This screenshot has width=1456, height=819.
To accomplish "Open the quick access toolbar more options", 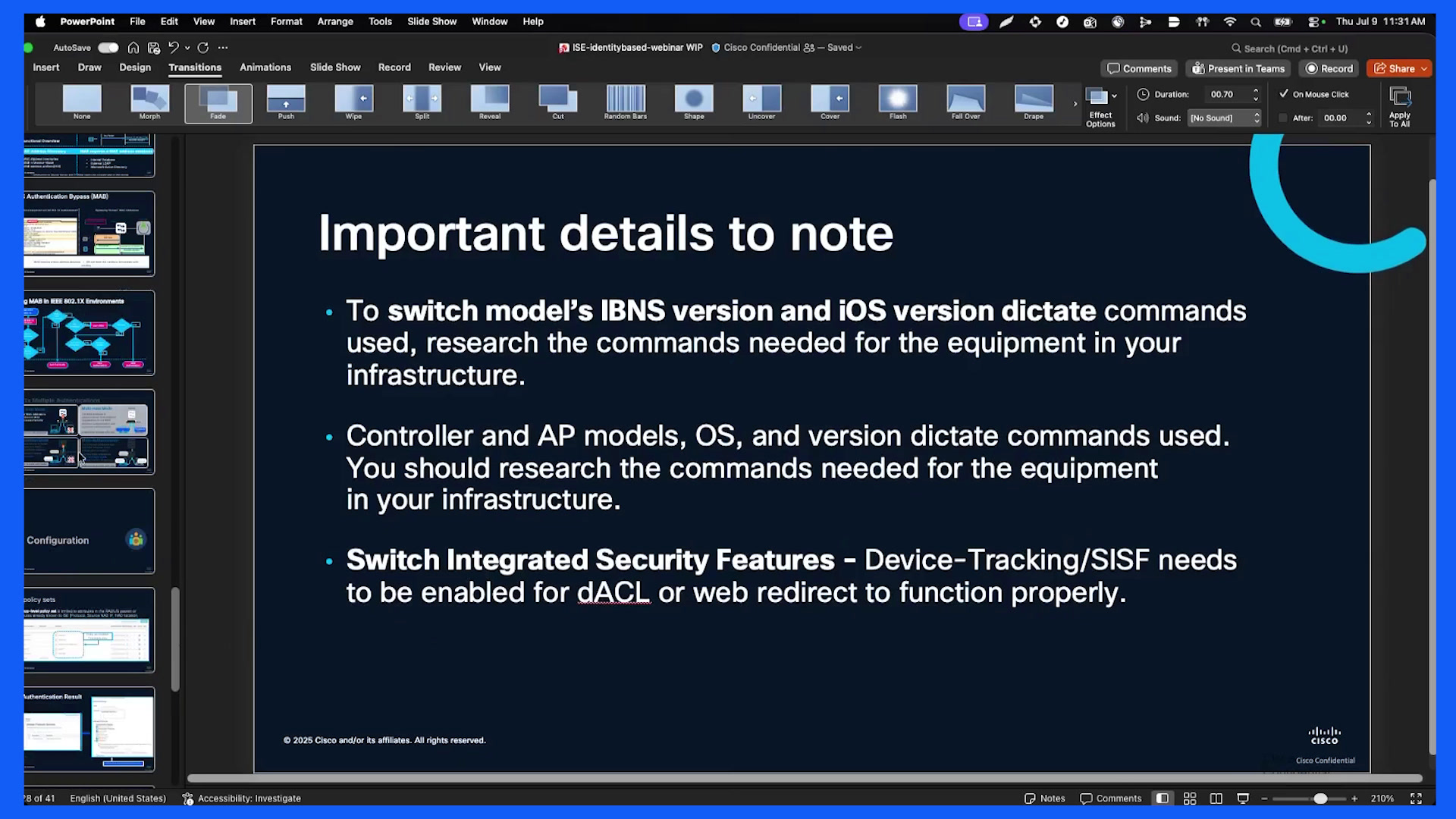I will 223,48.
